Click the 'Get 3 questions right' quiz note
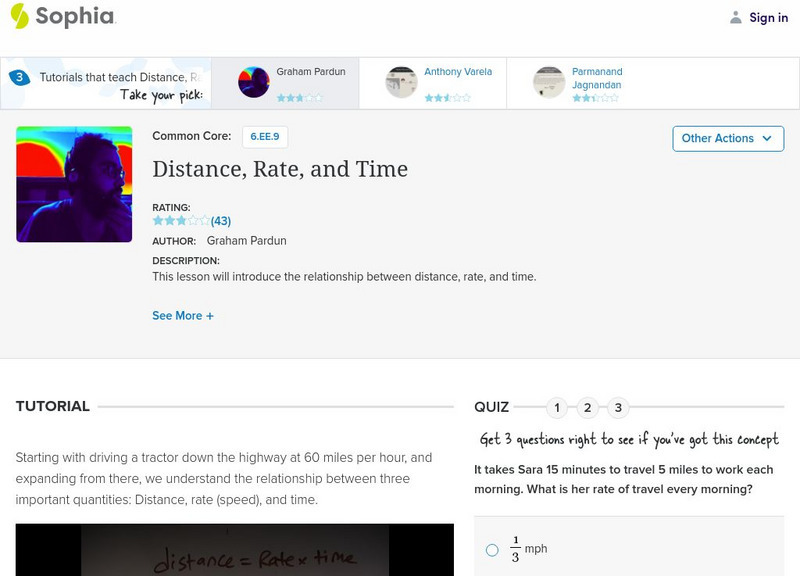The height and width of the screenshot is (576, 800). pyautogui.click(x=629, y=439)
